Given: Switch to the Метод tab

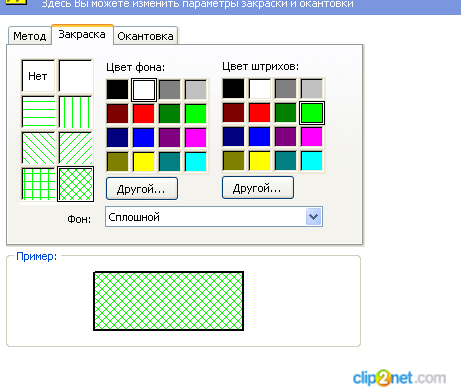Looking at the screenshot, I should point(30,36).
